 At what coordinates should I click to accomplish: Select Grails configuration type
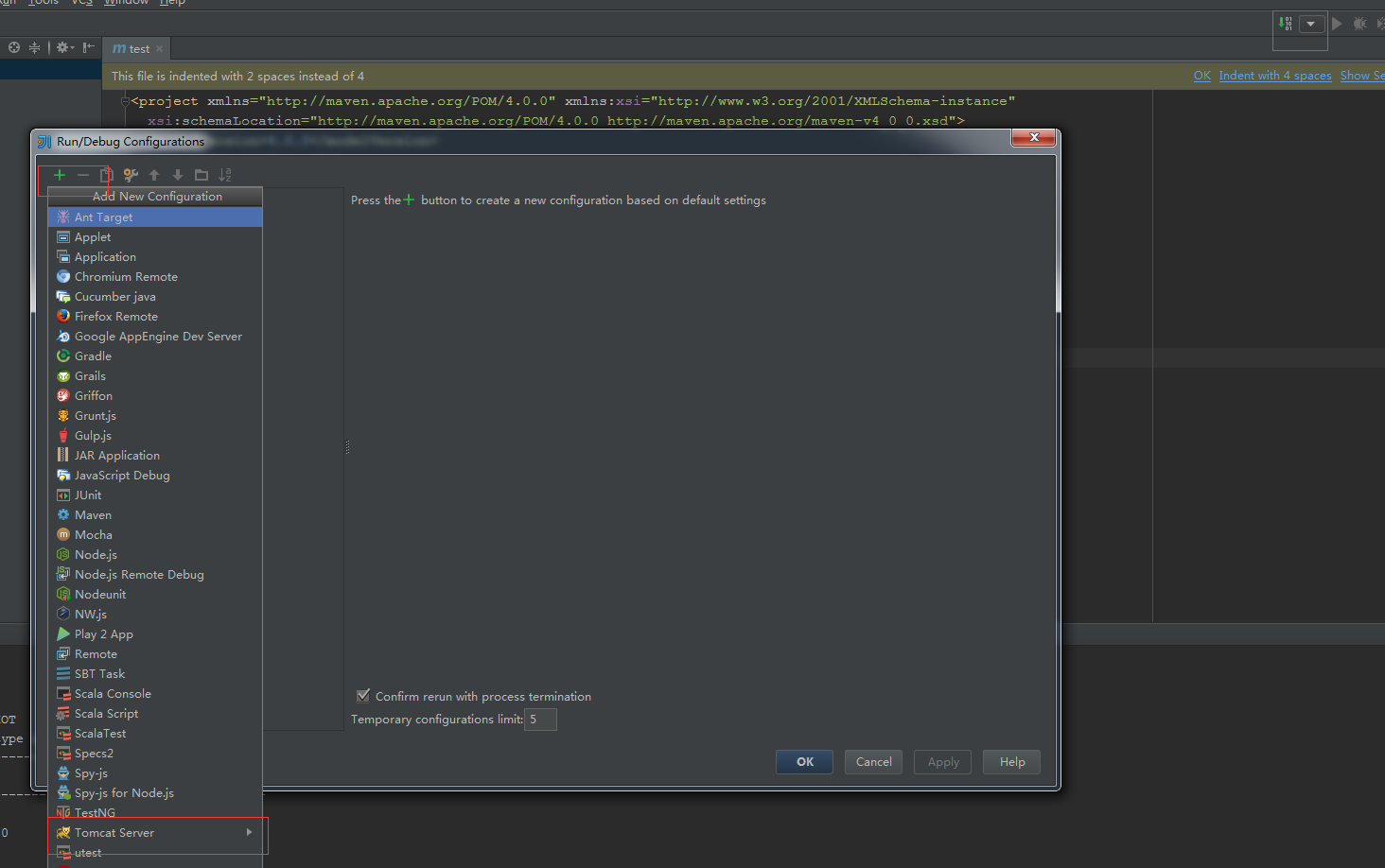155,376
